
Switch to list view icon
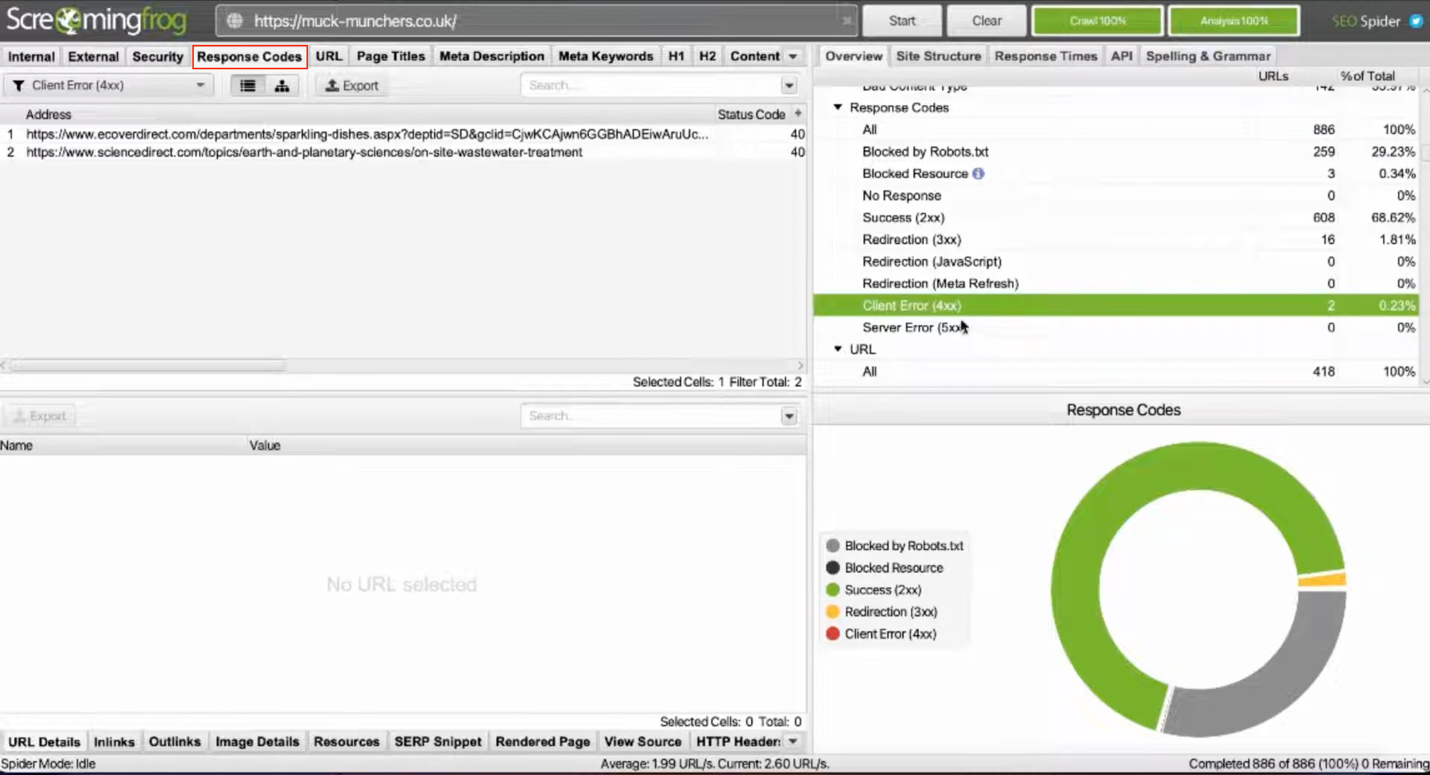click(248, 86)
